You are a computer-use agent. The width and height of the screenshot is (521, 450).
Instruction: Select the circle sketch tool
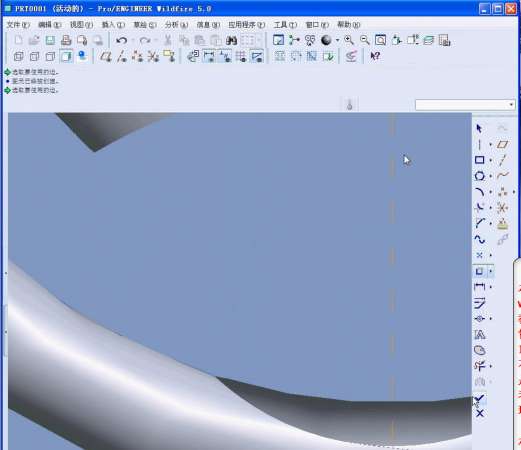point(479,176)
